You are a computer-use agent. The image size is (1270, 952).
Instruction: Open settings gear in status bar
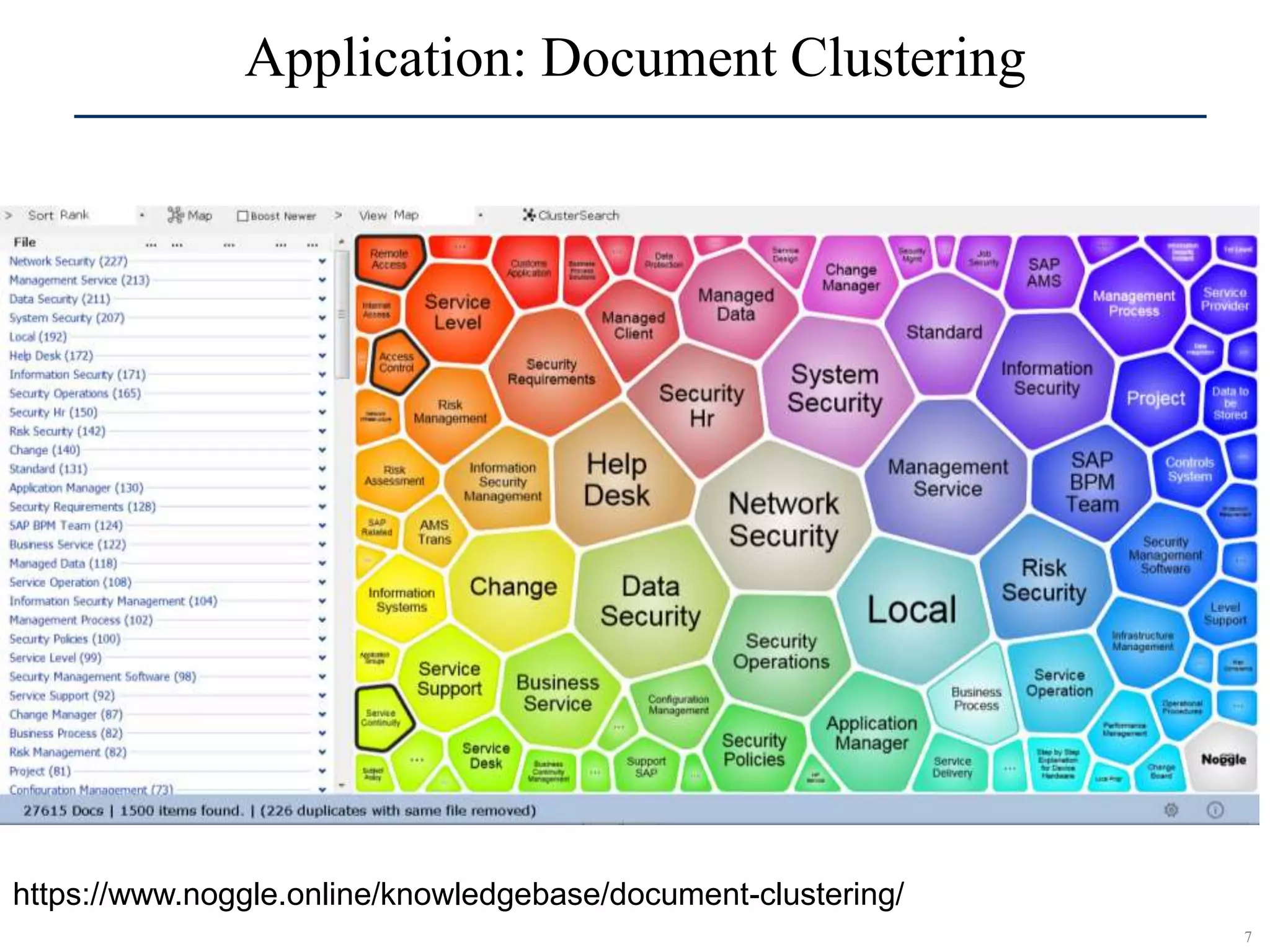[1171, 809]
